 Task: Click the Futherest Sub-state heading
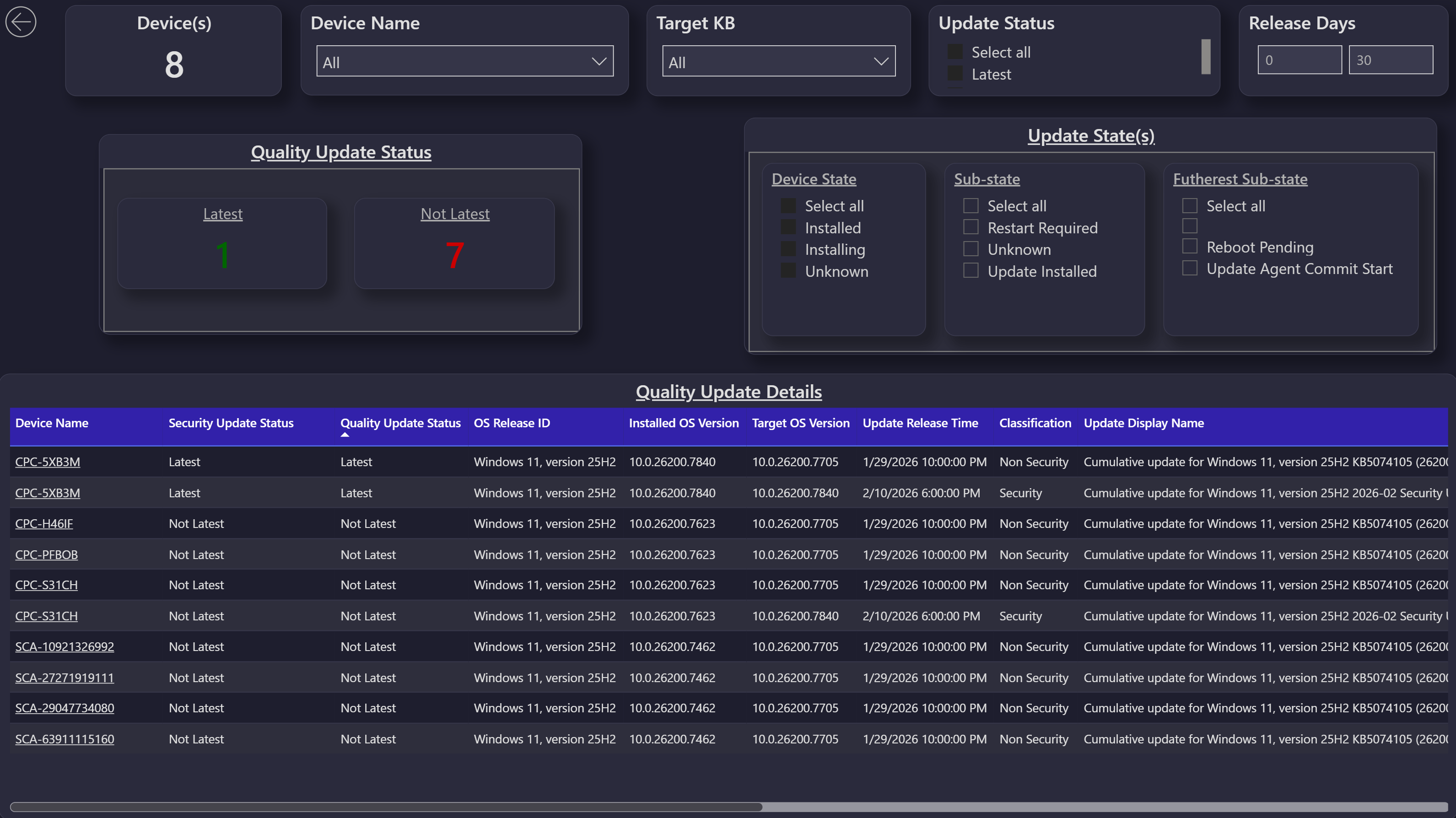pyautogui.click(x=1240, y=179)
